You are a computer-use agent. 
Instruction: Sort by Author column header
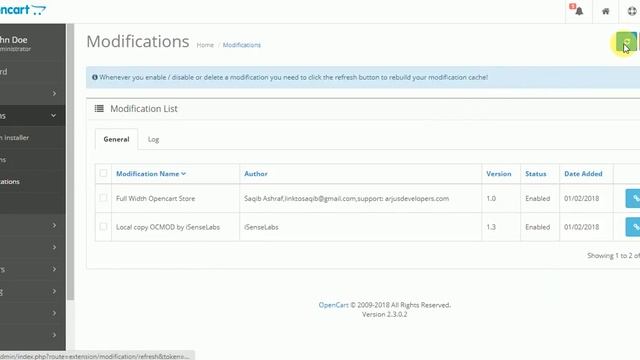click(x=256, y=173)
